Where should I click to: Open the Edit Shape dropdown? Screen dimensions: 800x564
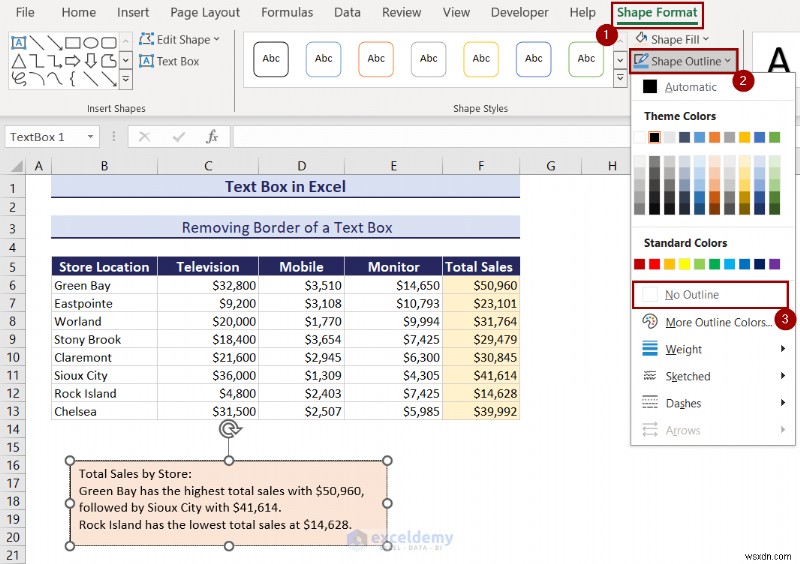coord(179,39)
